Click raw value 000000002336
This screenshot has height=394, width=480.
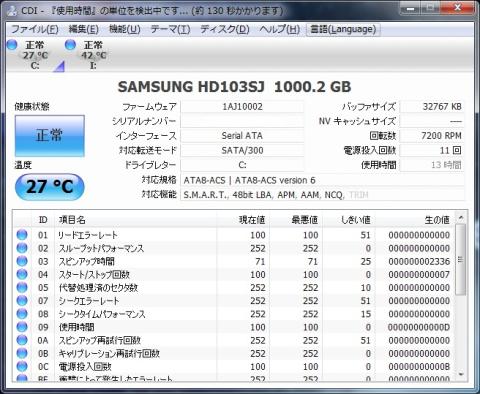pyautogui.click(x=419, y=261)
